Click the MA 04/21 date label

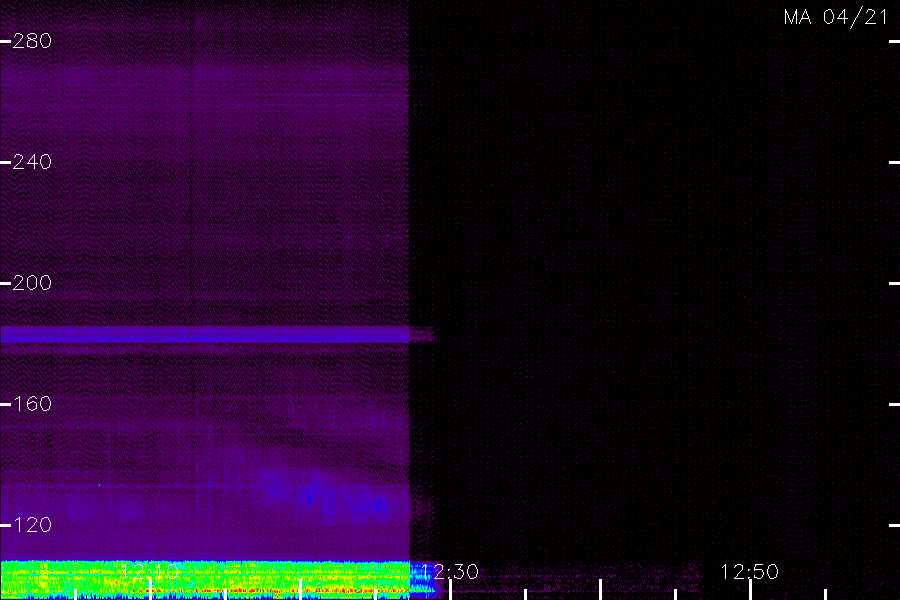836,17
